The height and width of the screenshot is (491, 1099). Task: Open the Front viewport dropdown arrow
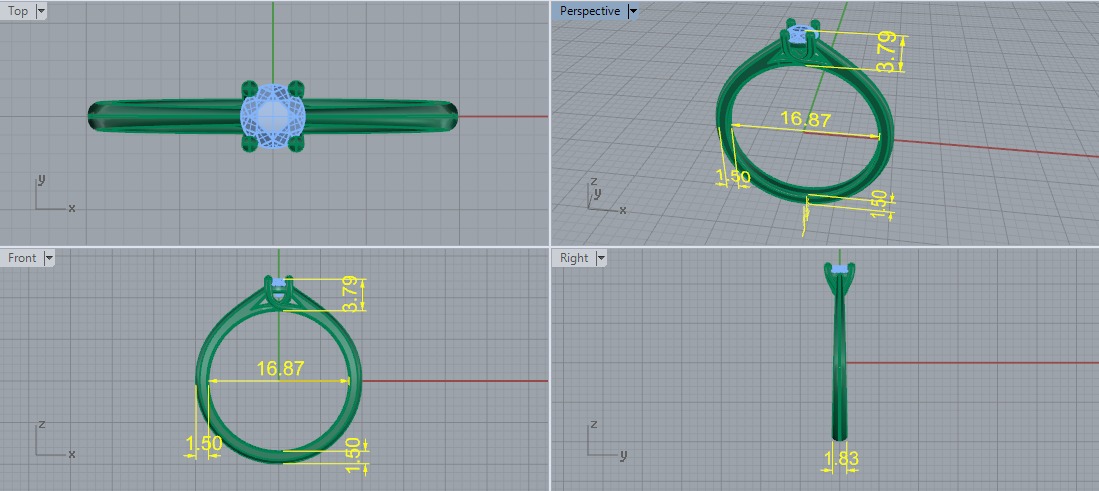coord(48,258)
